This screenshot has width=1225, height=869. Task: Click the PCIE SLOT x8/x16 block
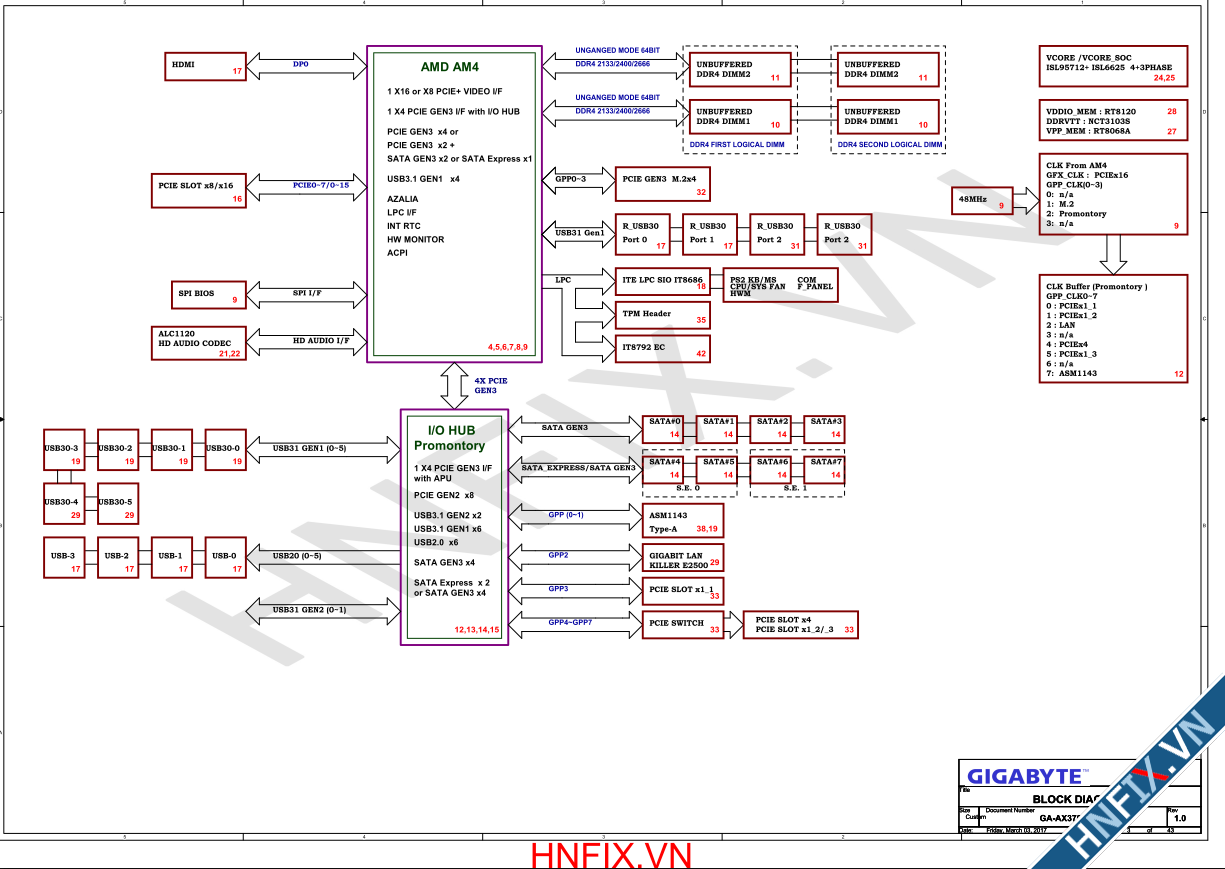coord(198,188)
